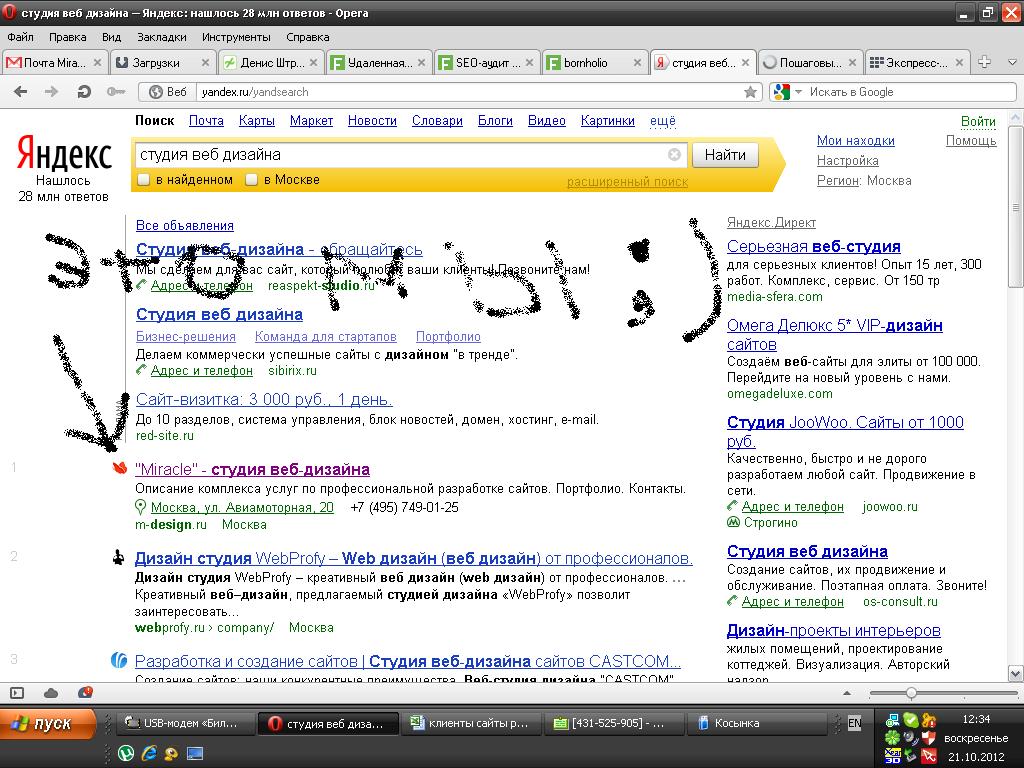Viewport: 1024px width, 768px height.
Task: Open the Яндекс logo homepage
Action: pos(63,153)
